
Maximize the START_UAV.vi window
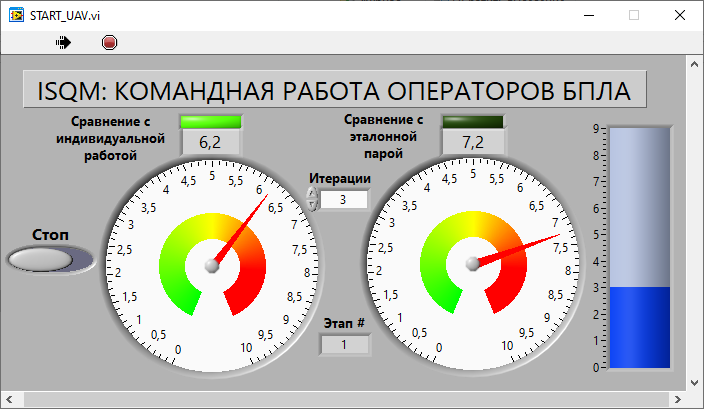point(633,15)
